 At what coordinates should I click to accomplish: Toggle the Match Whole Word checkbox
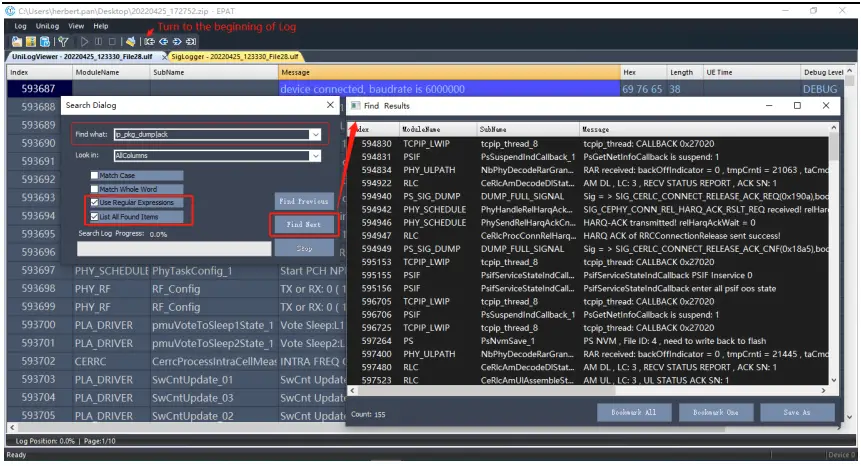click(x=94, y=189)
